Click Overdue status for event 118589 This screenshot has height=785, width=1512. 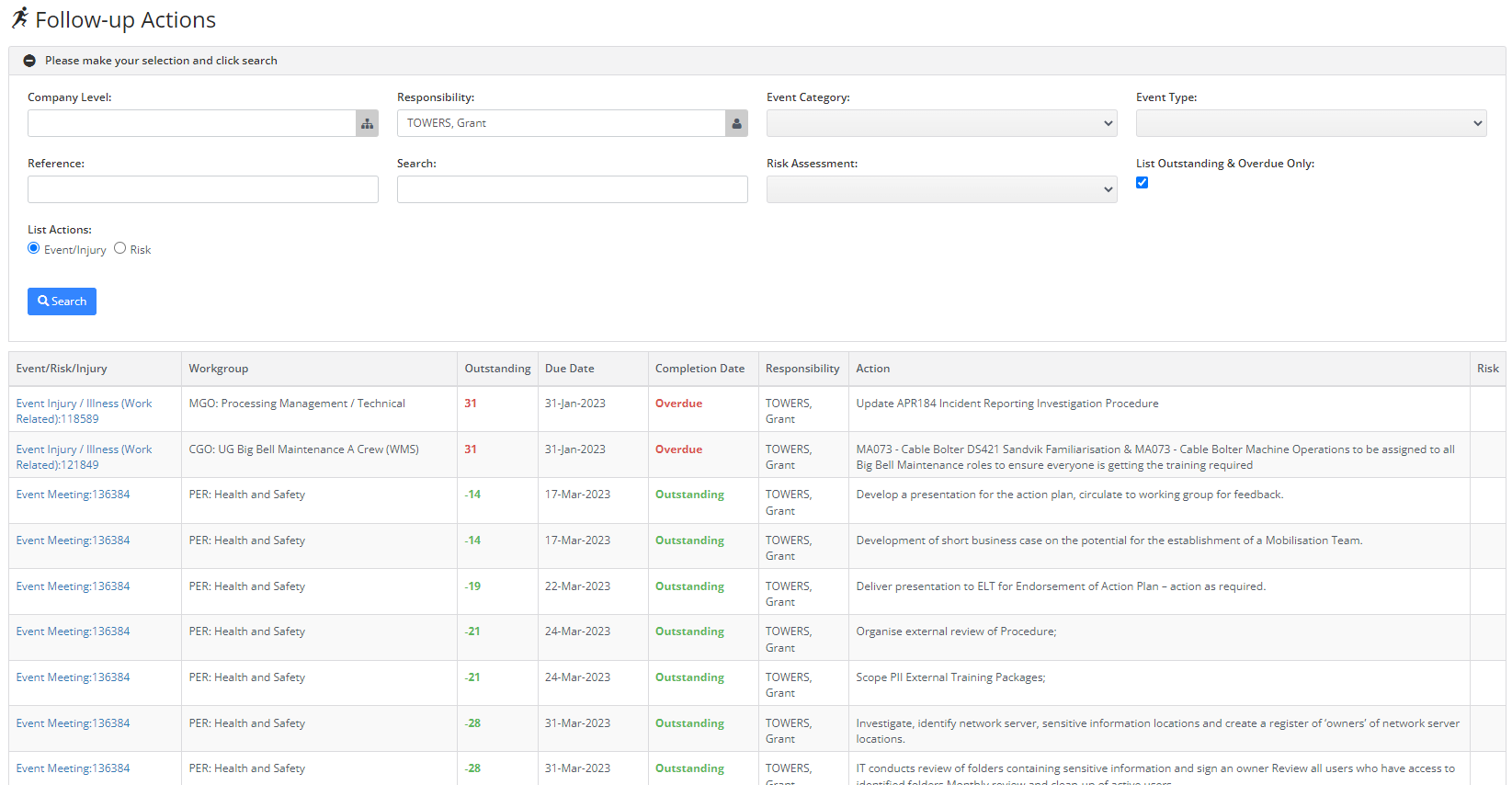(678, 404)
